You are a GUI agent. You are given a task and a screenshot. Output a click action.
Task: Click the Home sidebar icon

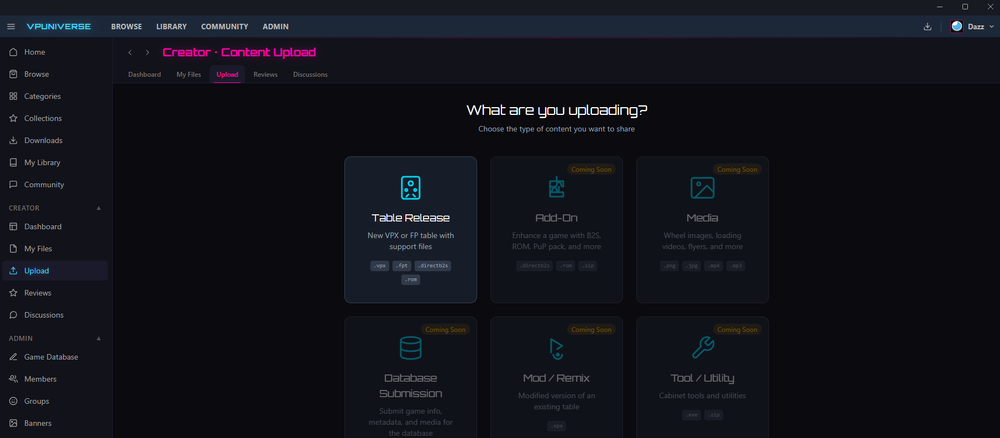[13, 52]
